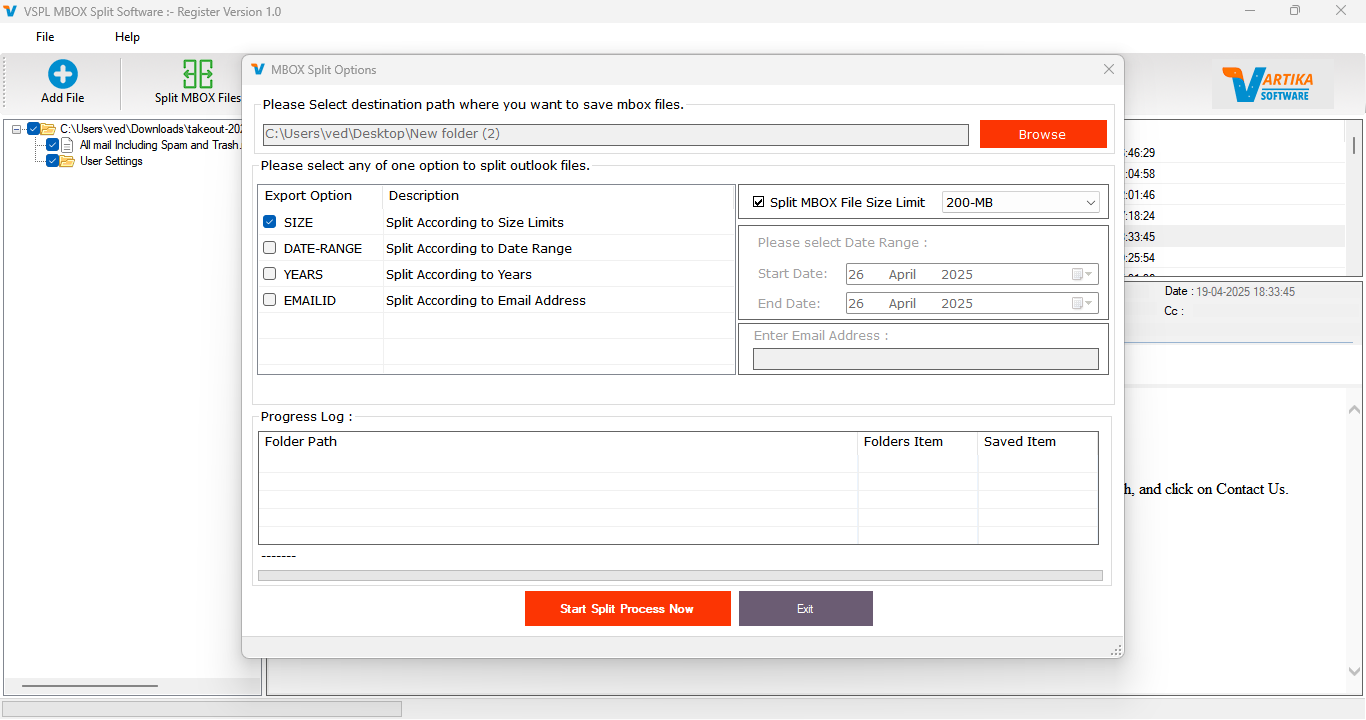The image size is (1366, 720).
Task: Open the Help menu
Action: (x=127, y=37)
